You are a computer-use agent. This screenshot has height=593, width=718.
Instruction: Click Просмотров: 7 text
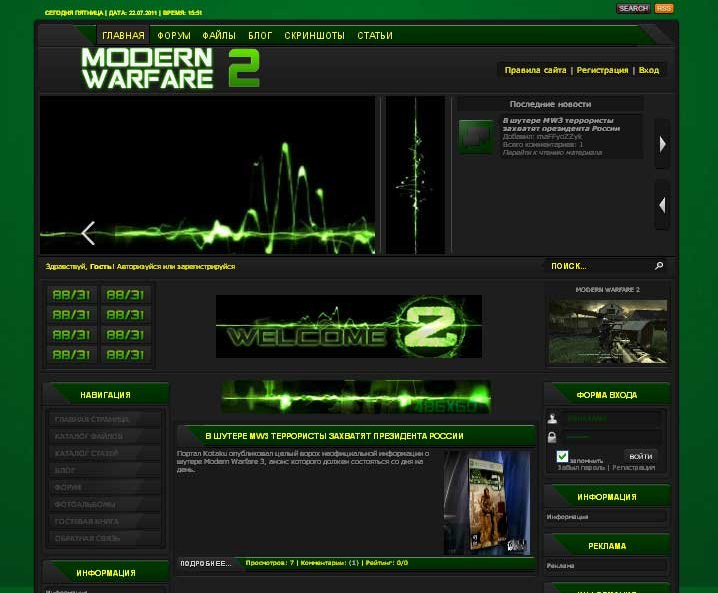[270, 563]
